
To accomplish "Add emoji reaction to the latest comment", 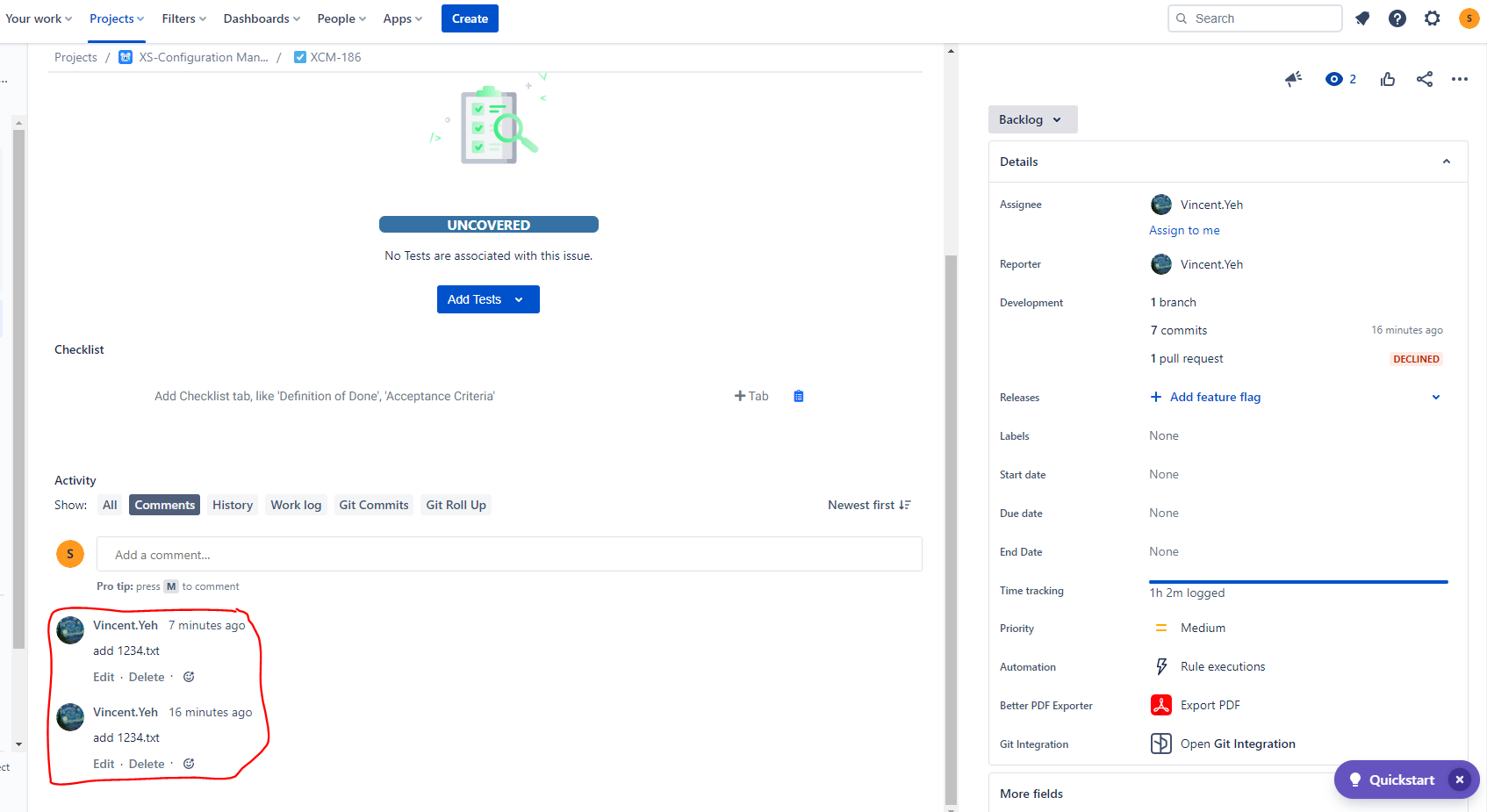I will [188, 676].
